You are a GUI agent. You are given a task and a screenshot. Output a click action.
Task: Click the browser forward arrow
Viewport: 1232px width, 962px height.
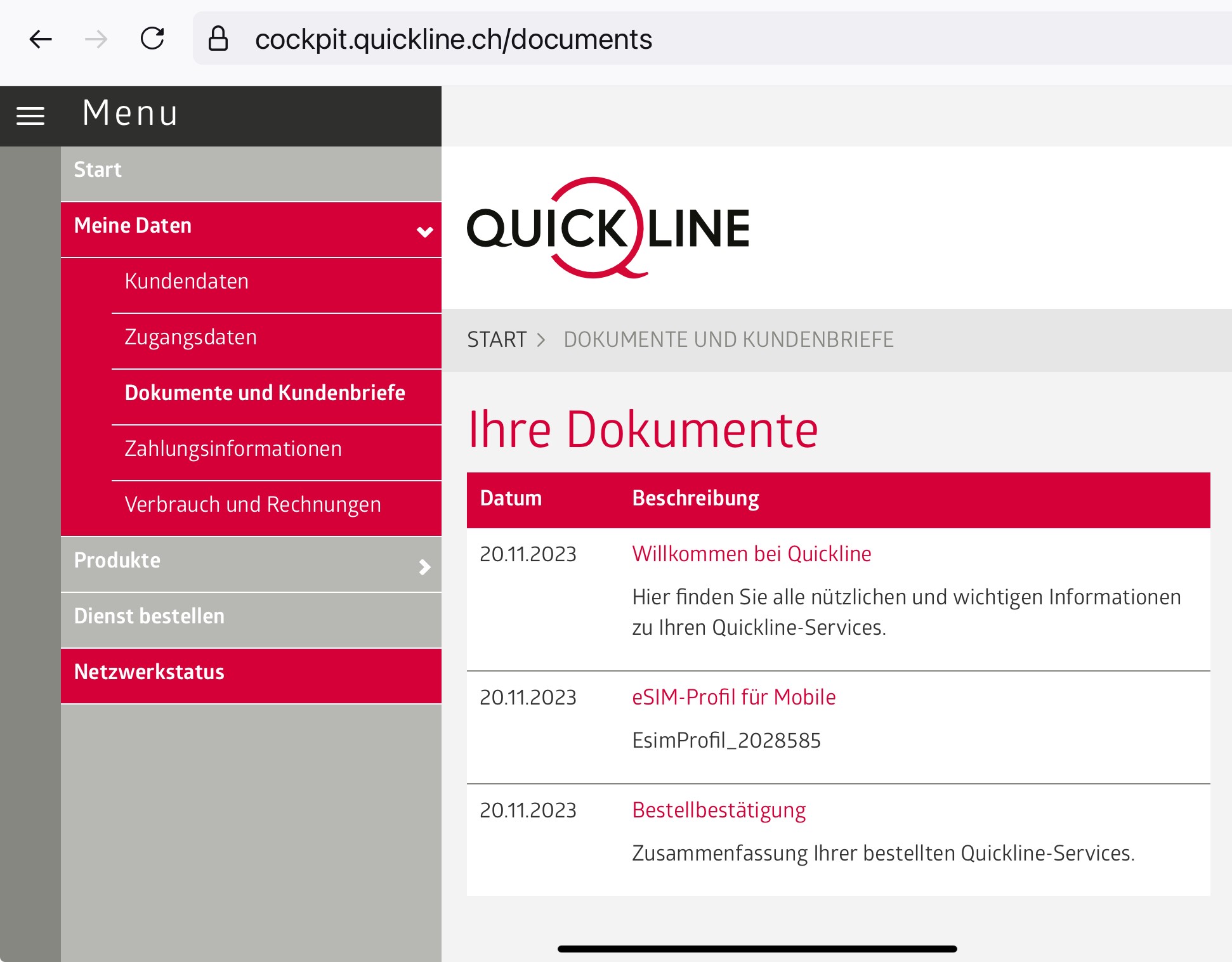[x=96, y=39]
